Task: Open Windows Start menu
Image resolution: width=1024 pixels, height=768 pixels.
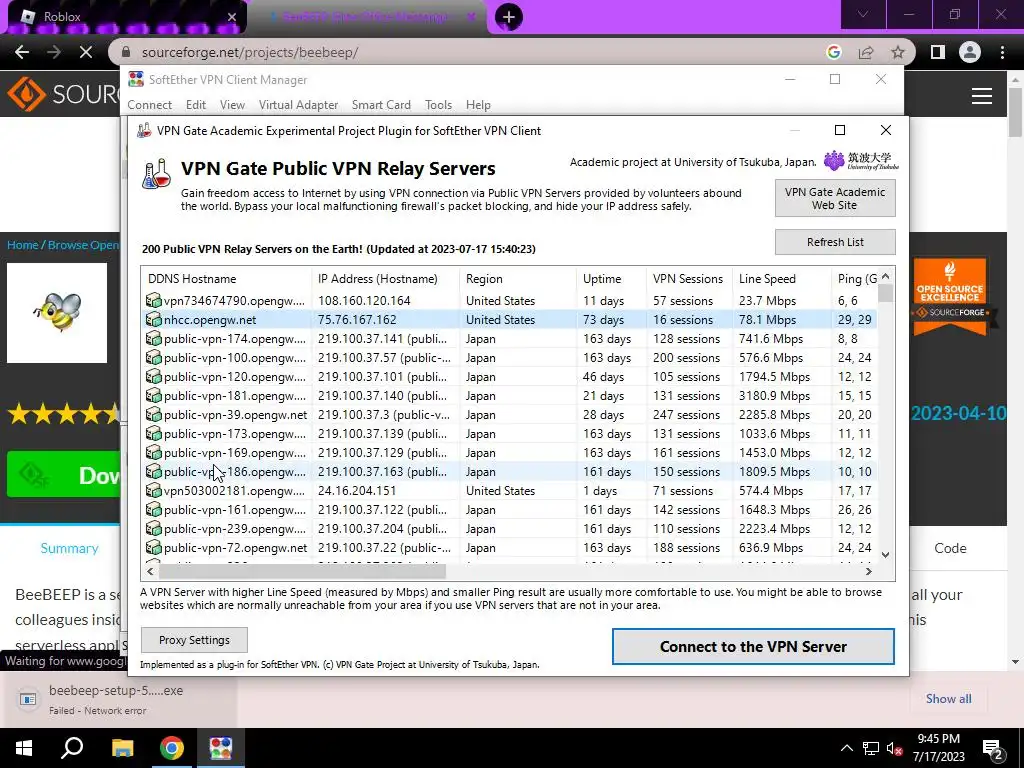Action: (24, 748)
